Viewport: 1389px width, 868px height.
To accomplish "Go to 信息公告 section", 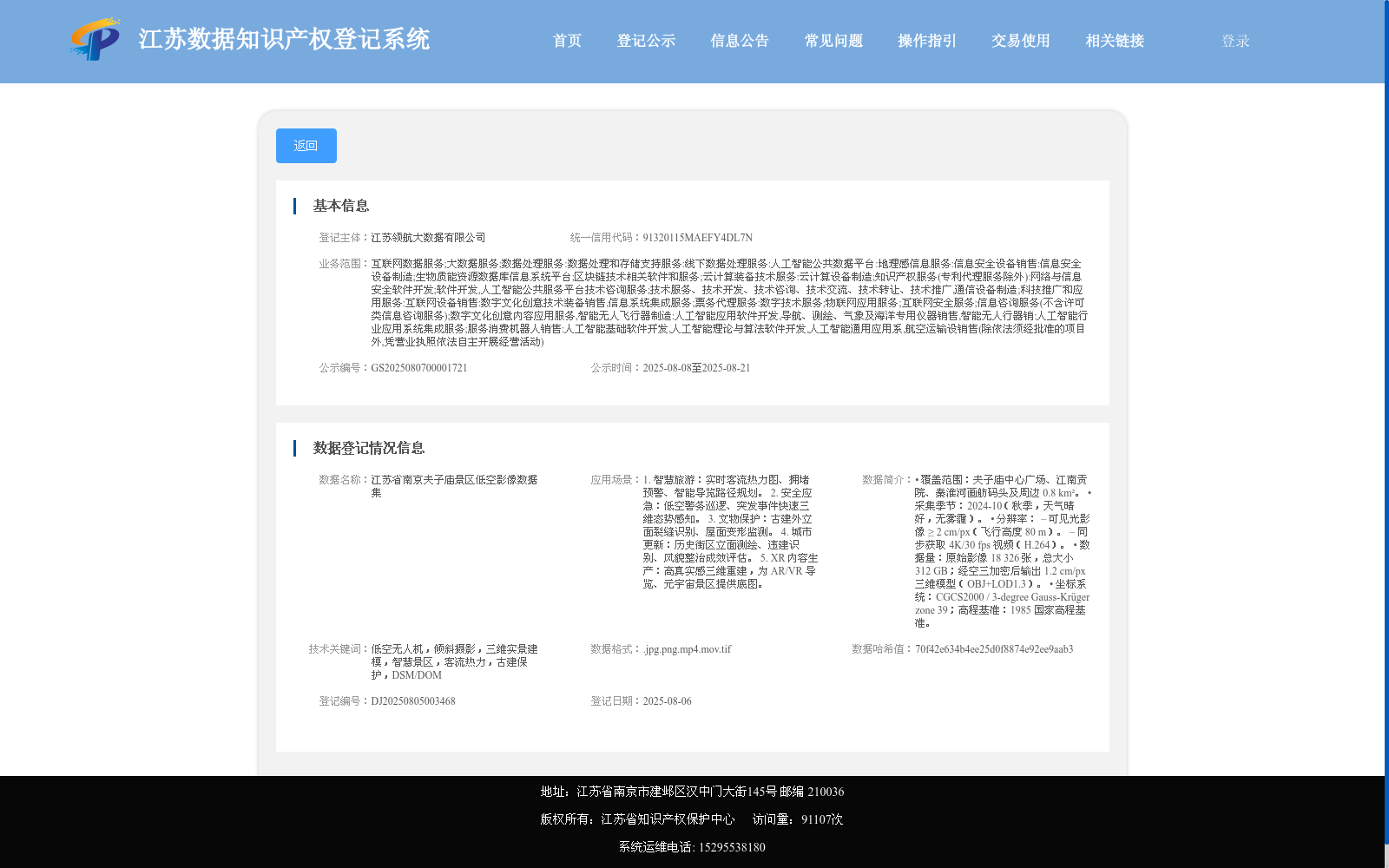I will click(740, 41).
